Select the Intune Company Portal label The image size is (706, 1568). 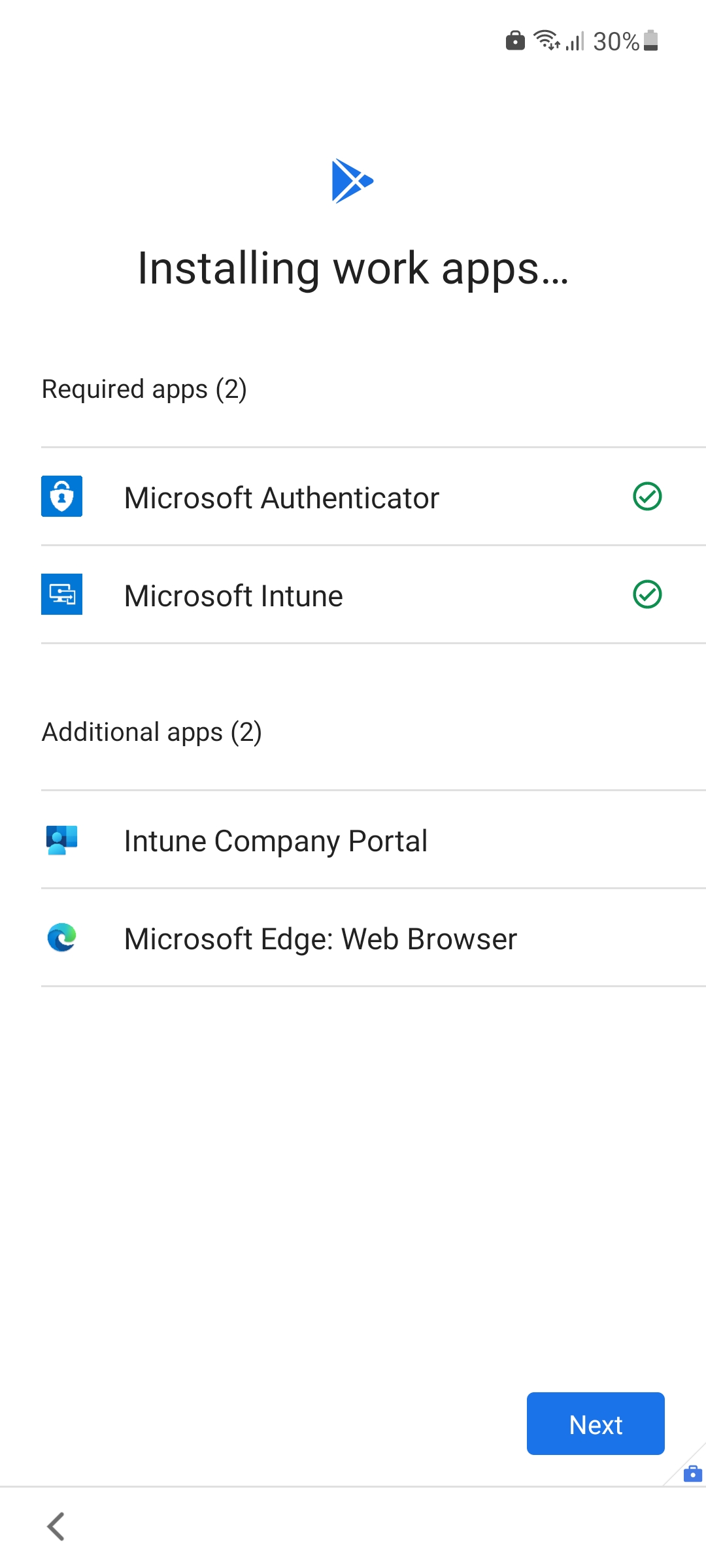pyautogui.click(x=276, y=841)
